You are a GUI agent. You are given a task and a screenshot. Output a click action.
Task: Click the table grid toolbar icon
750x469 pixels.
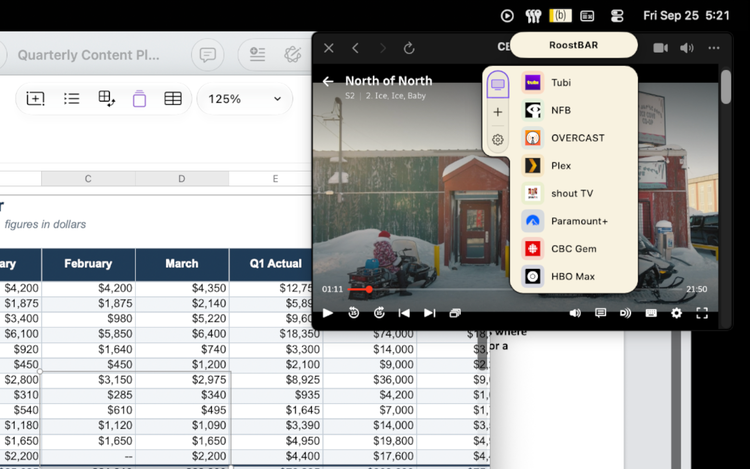pyautogui.click(x=173, y=99)
